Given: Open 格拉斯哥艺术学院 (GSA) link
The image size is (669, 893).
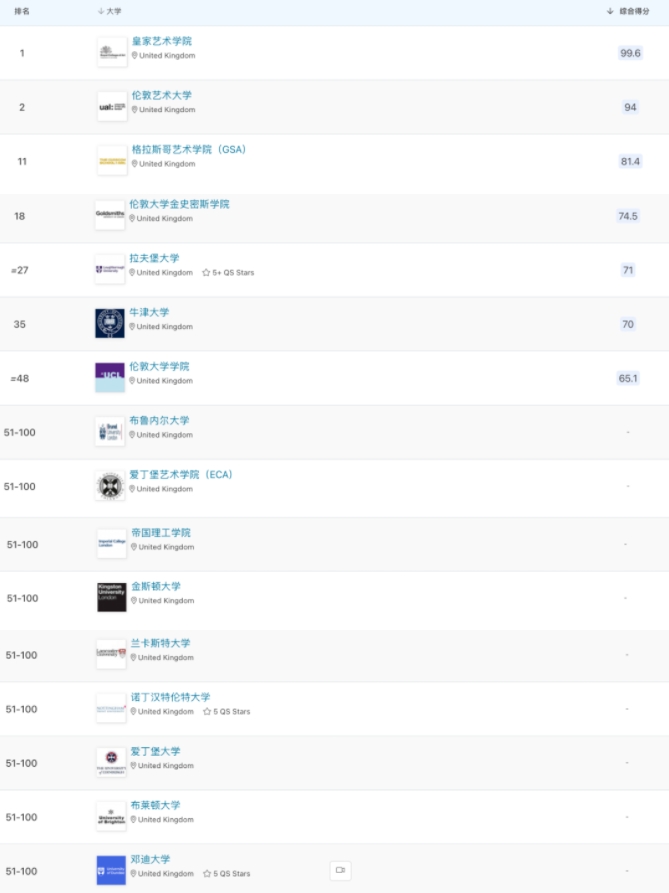Looking at the screenshot, I should [x=188, y=149].
